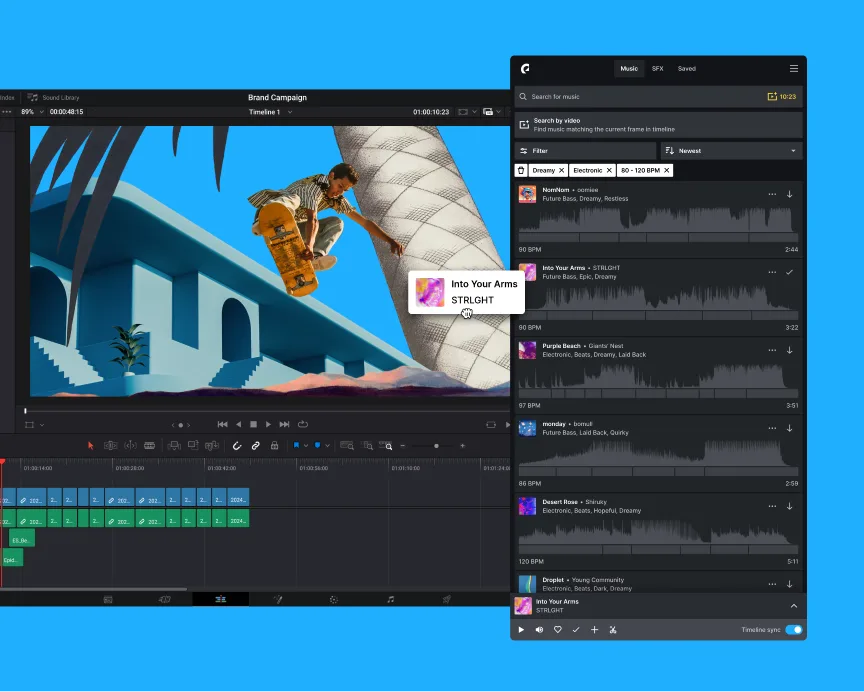Image resolution: width=864 pixels, height=692 pixels.
Task: Select the Blade Edit Mode tool
Action: tap(148, 445)
